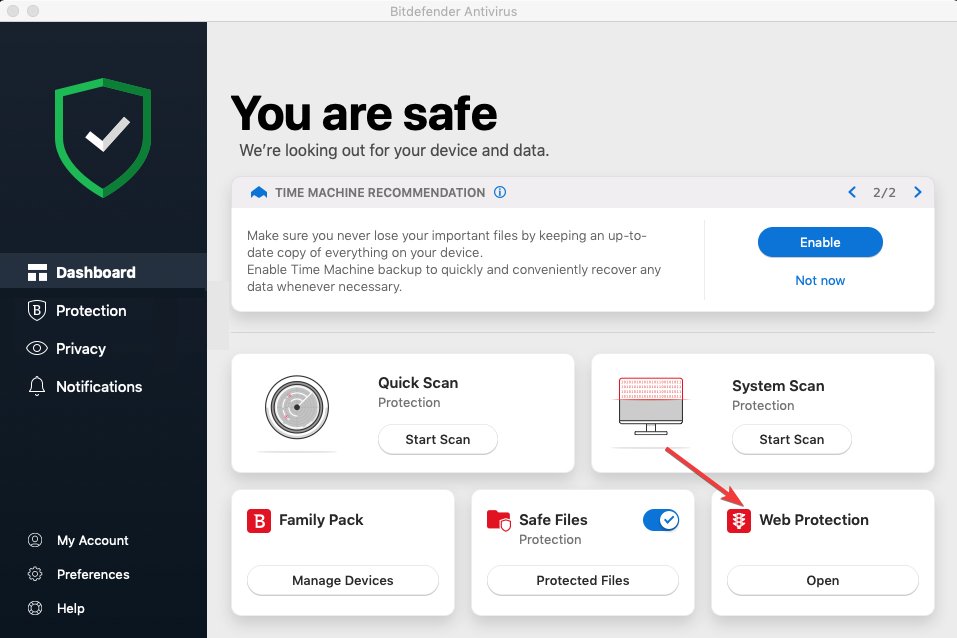Click the Protection shield B icon

(x=37, y=310)
